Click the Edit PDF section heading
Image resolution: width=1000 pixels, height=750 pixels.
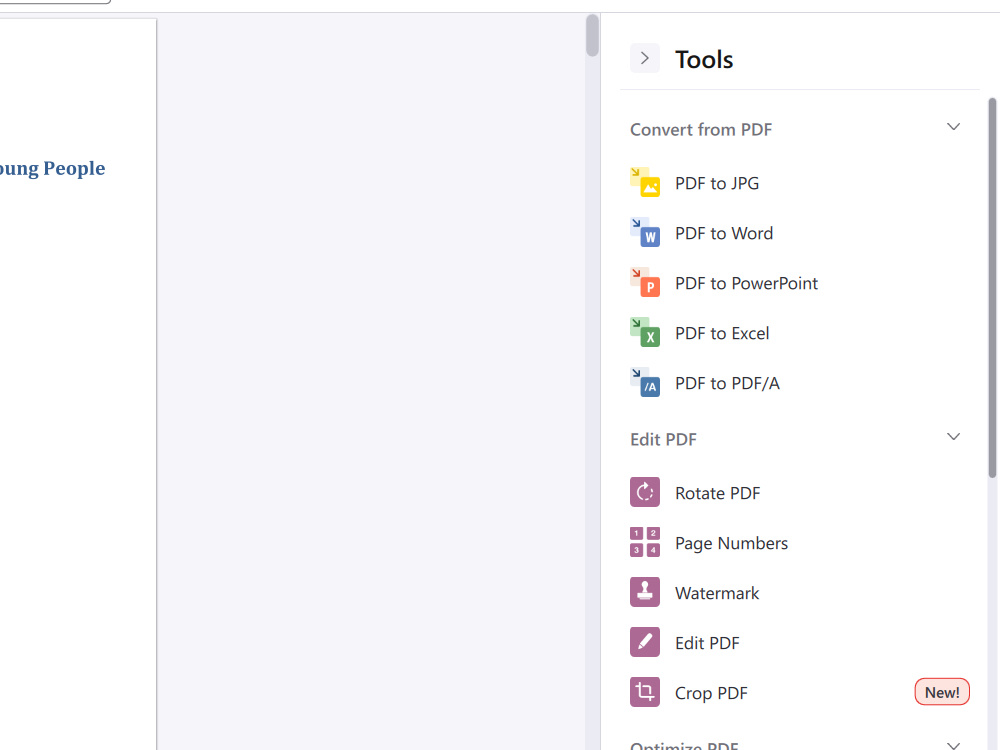click(663, 439)
